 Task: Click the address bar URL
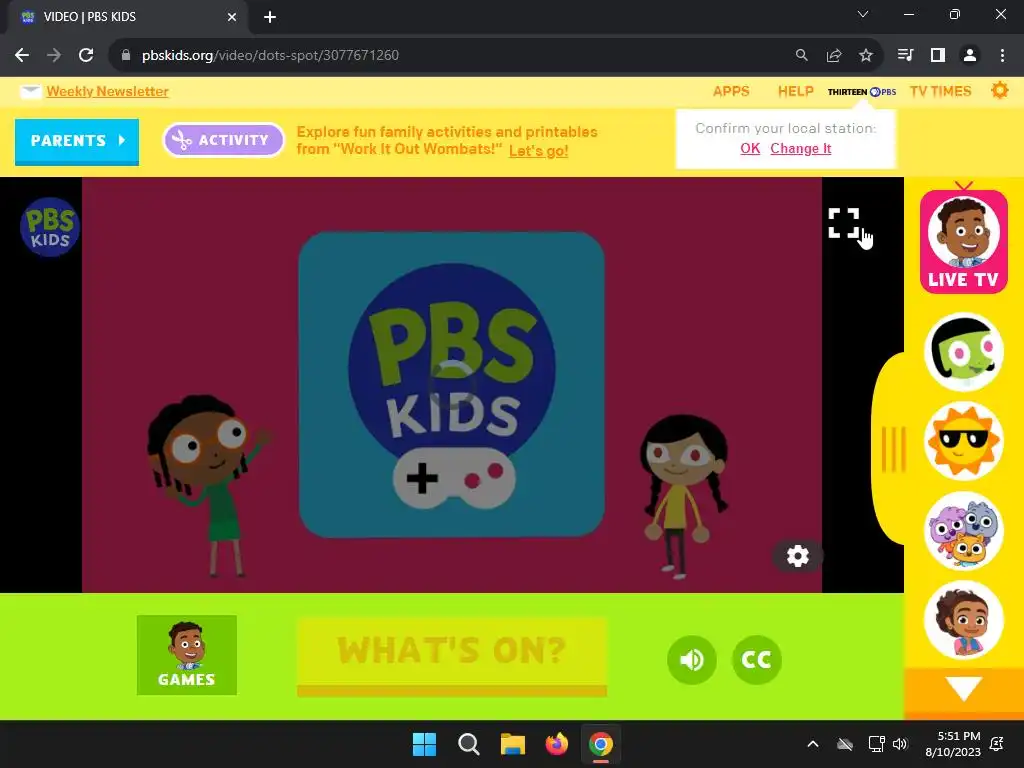[270, 55]
